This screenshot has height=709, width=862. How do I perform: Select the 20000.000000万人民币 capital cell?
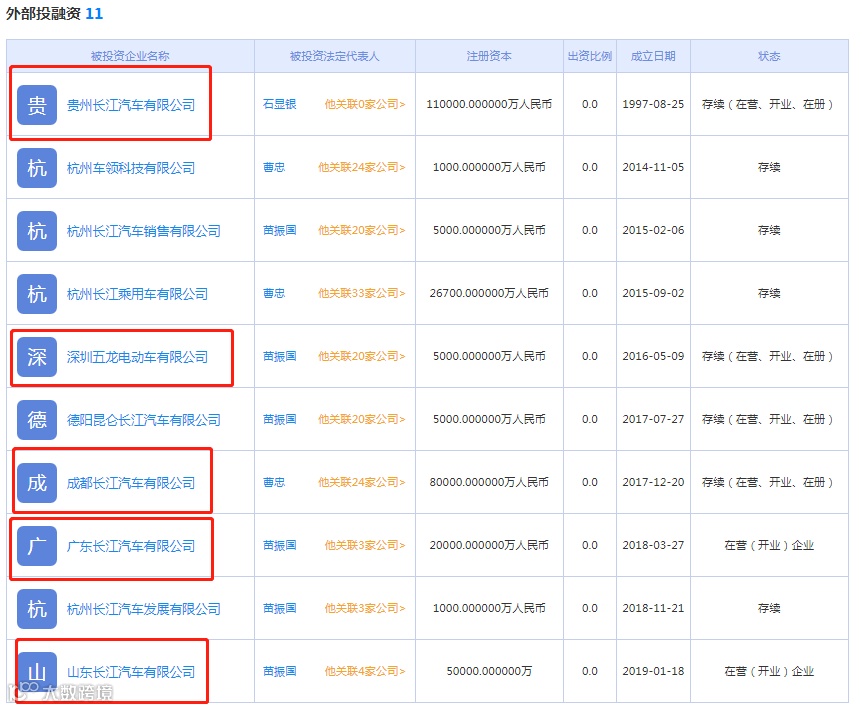(489, 545)
